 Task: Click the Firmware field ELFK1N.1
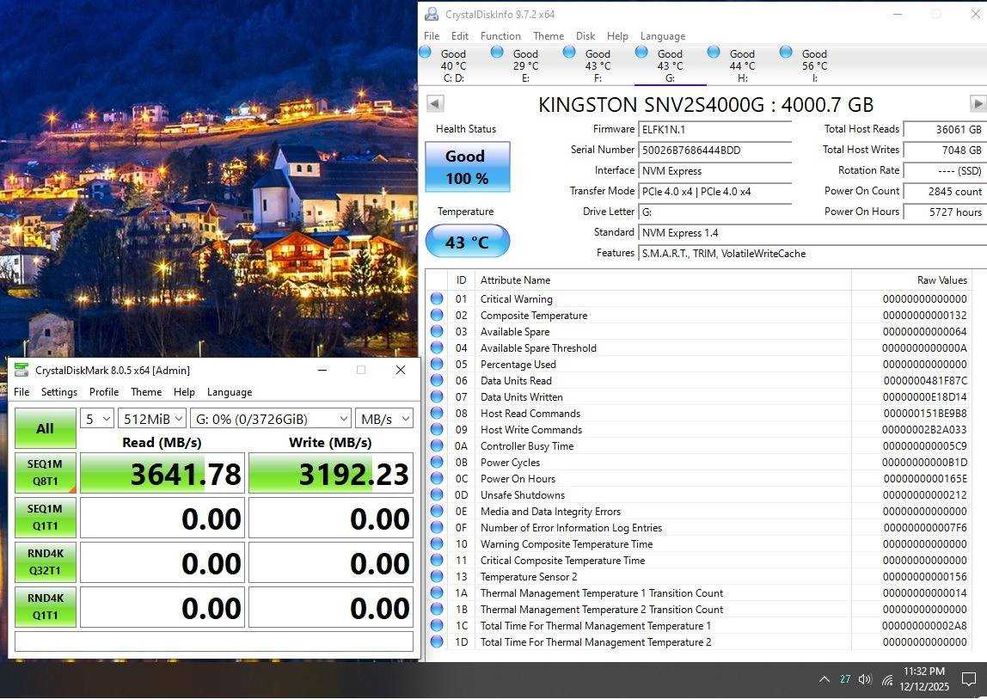[715, 130]
